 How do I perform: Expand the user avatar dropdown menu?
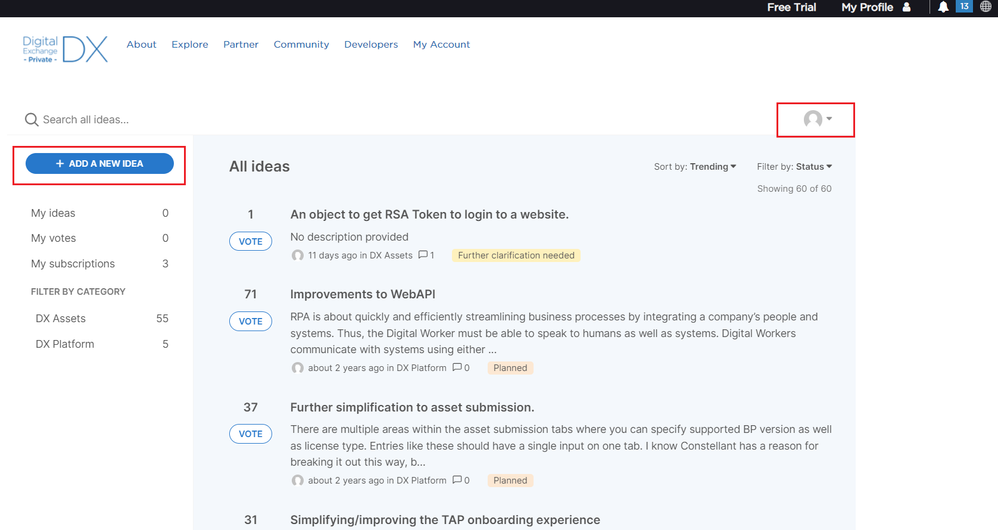click(x=817, y=120)
